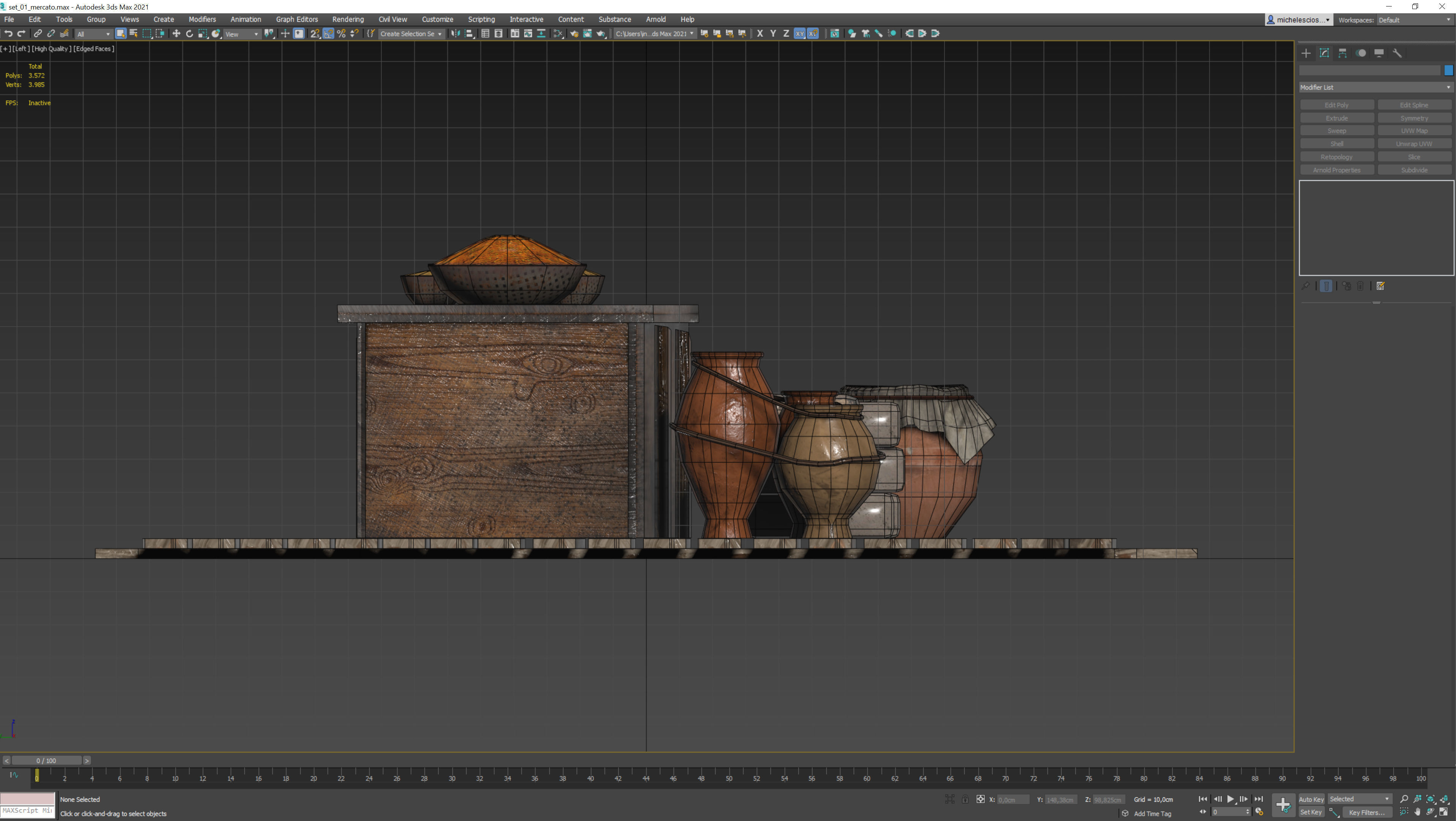Pick the Select and Rotate tool
Screen dimensions: 1456x821
point(189,33)
